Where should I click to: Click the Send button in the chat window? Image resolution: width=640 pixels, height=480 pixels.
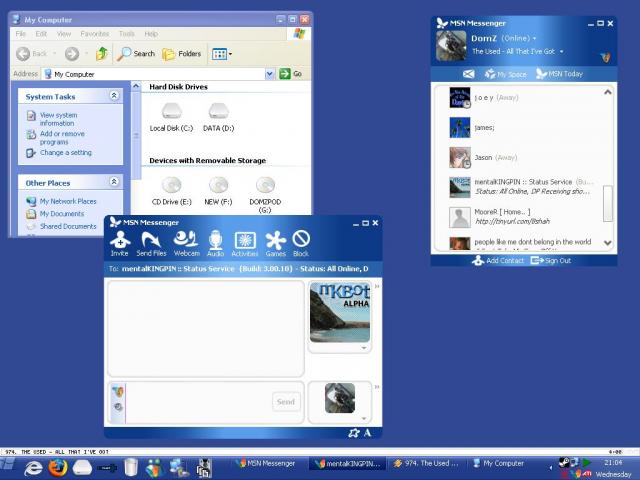point(286,402)
